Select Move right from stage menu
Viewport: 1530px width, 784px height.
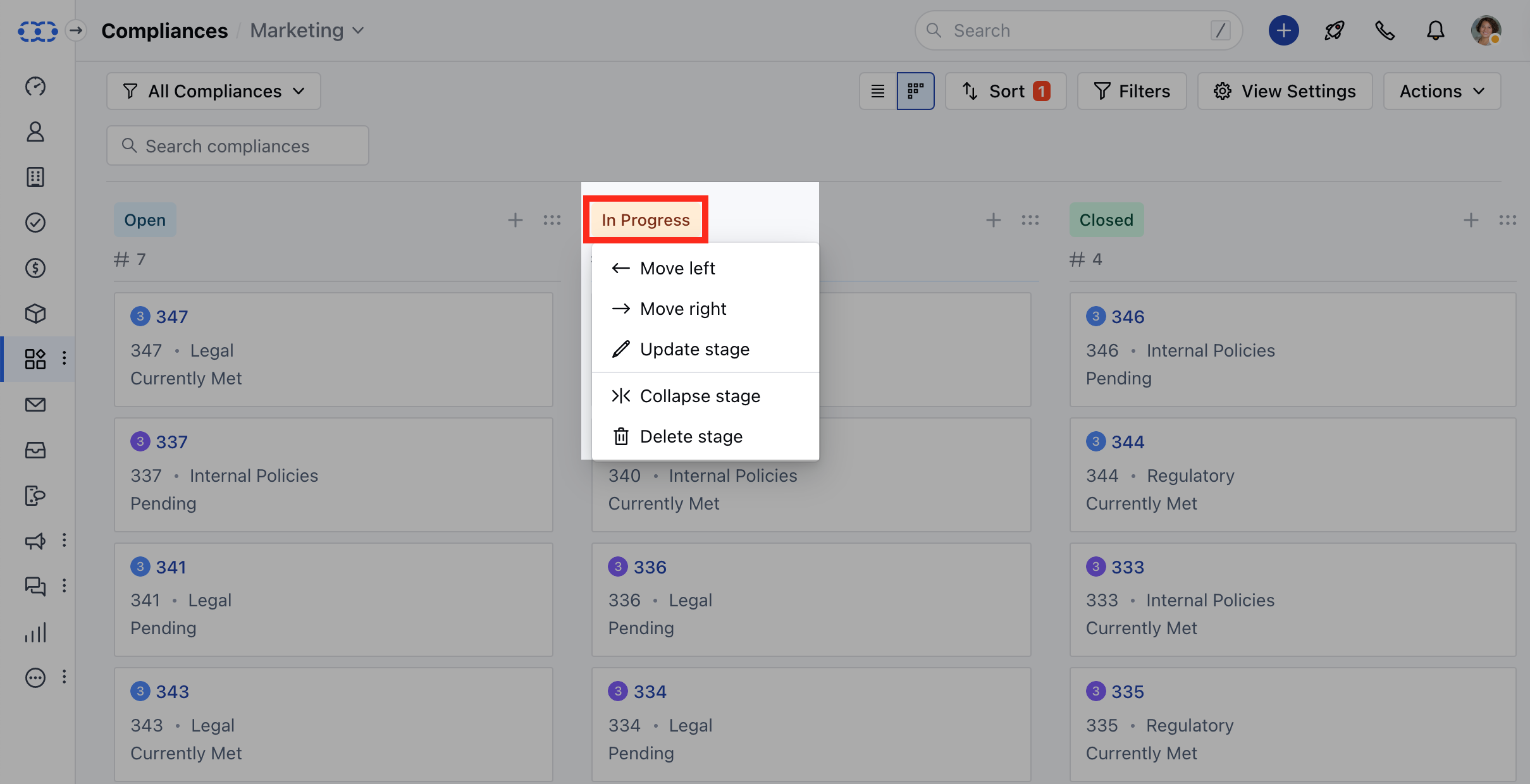click(x=705, y=309)
